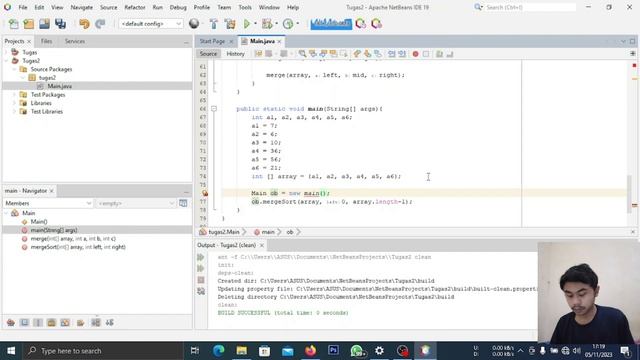Click the first garbage collection icon beside memory bar
The height and width of the screenshot is (360, 640).
tap(360, 24)
